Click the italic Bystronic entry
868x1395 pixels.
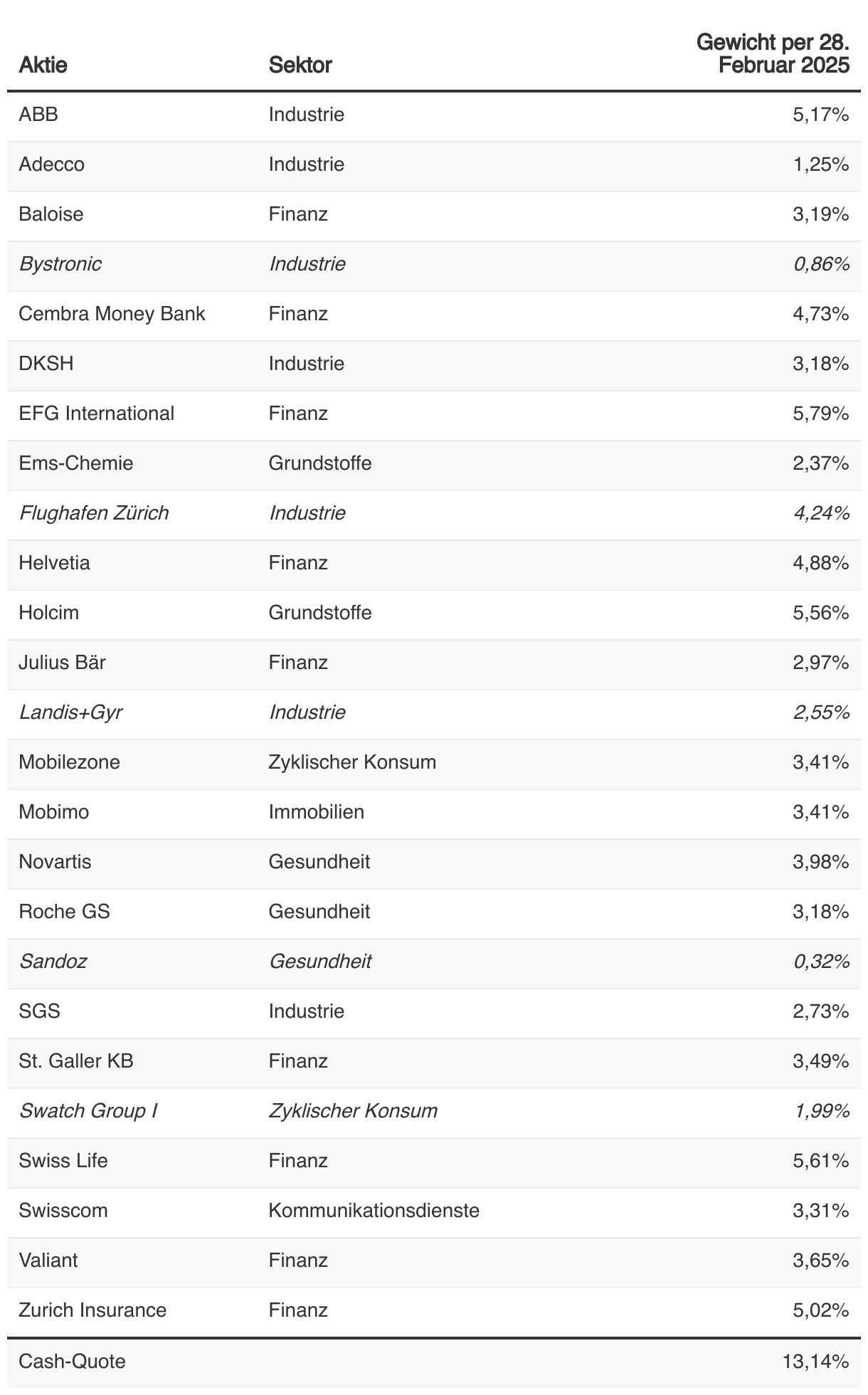point(60,264)
